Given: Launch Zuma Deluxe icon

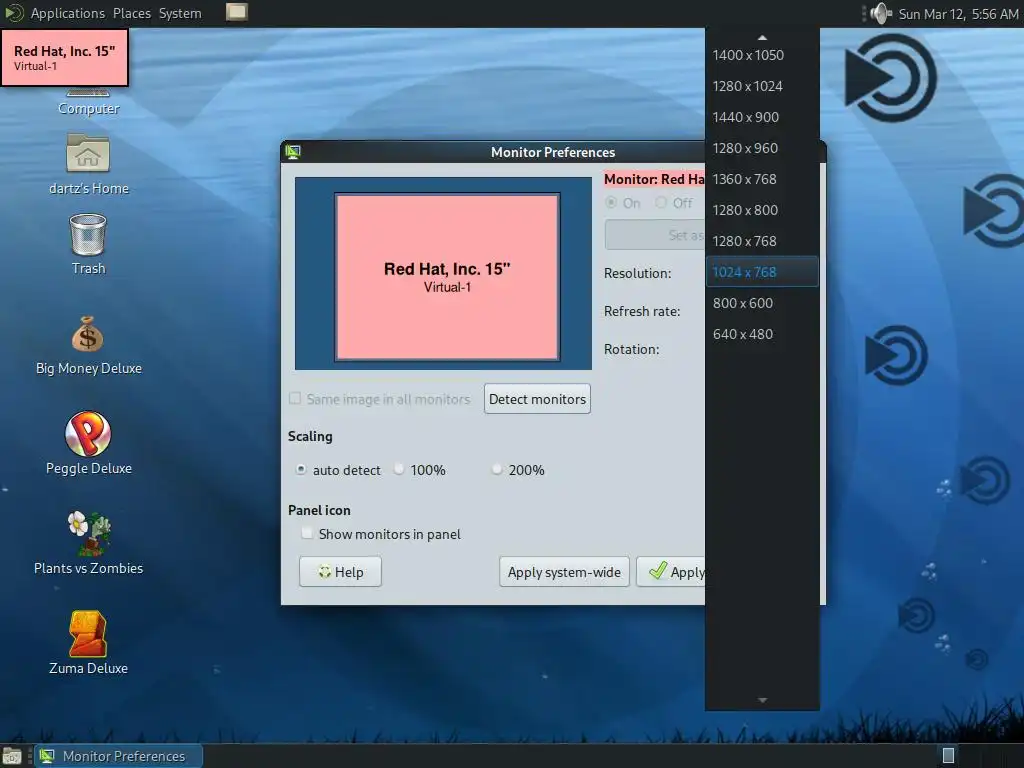Looking at the screenshot, I should tap(88, 633).
